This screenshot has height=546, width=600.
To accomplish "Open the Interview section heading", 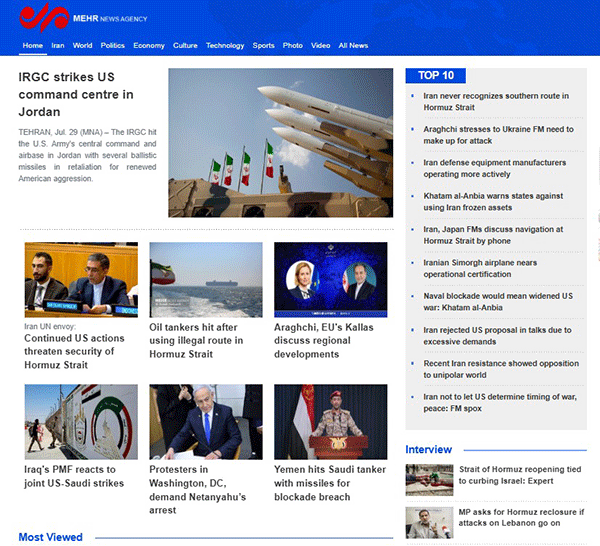I will pos(429,449).
